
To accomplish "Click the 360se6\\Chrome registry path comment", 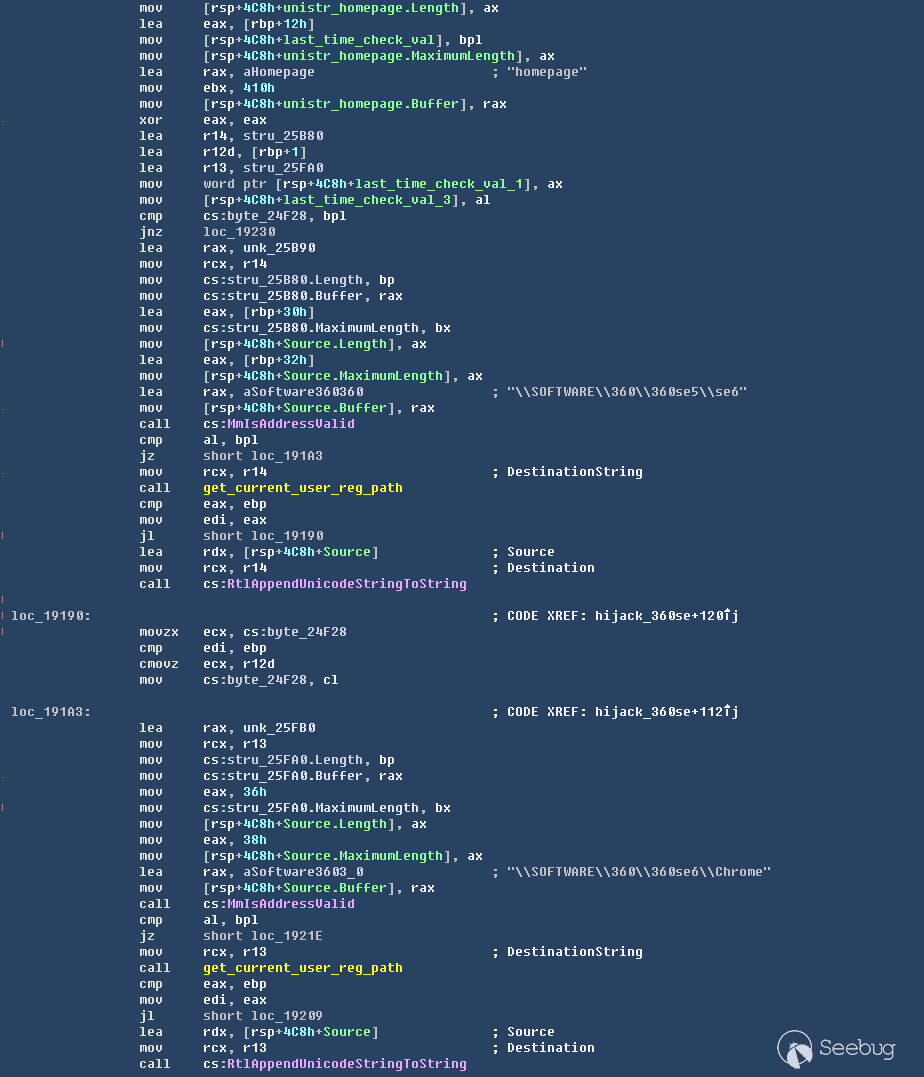I will [x=639, y=872].
